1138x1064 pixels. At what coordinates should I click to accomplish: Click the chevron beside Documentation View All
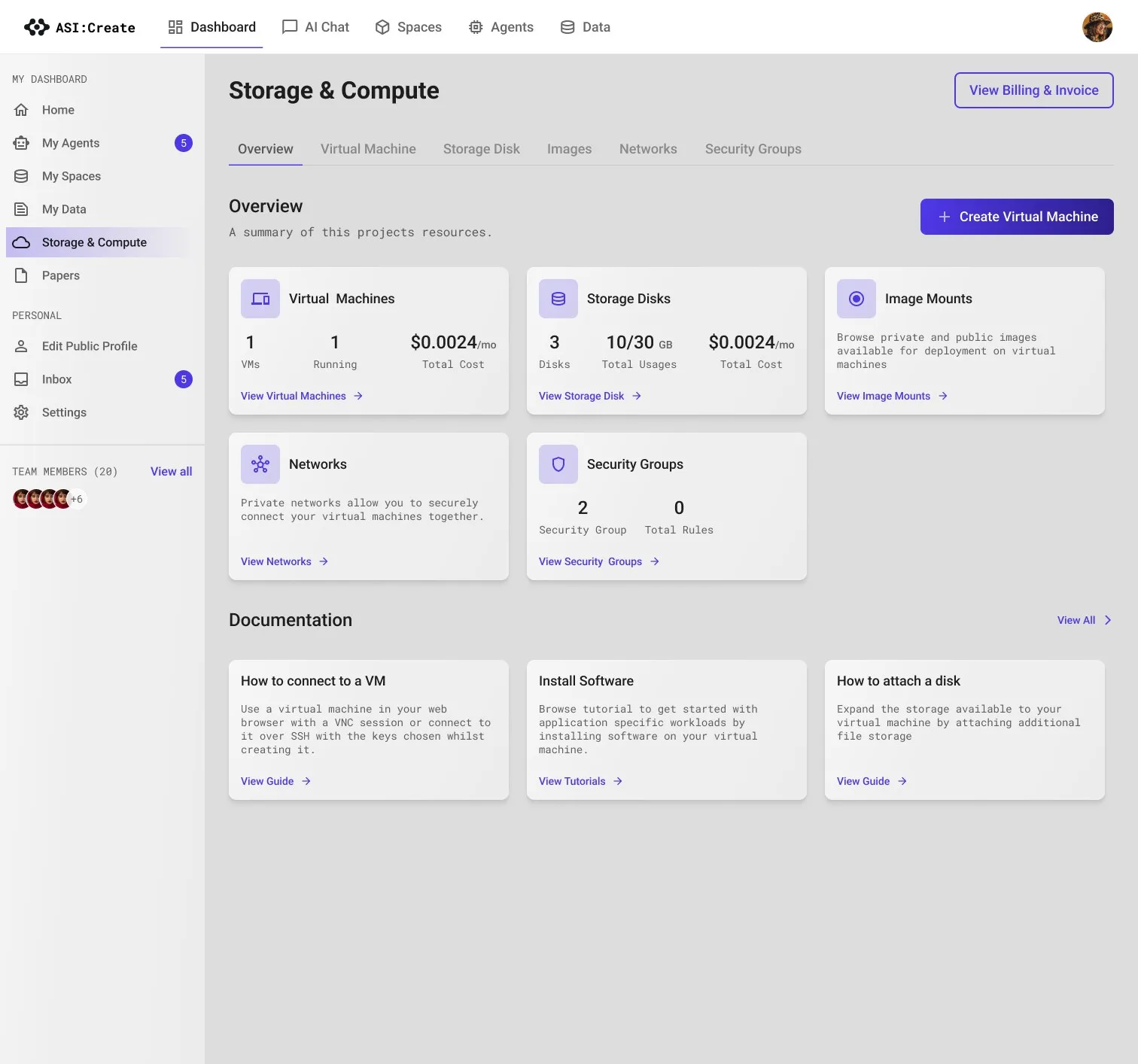pyautogui.click(x=1108, y=620)
